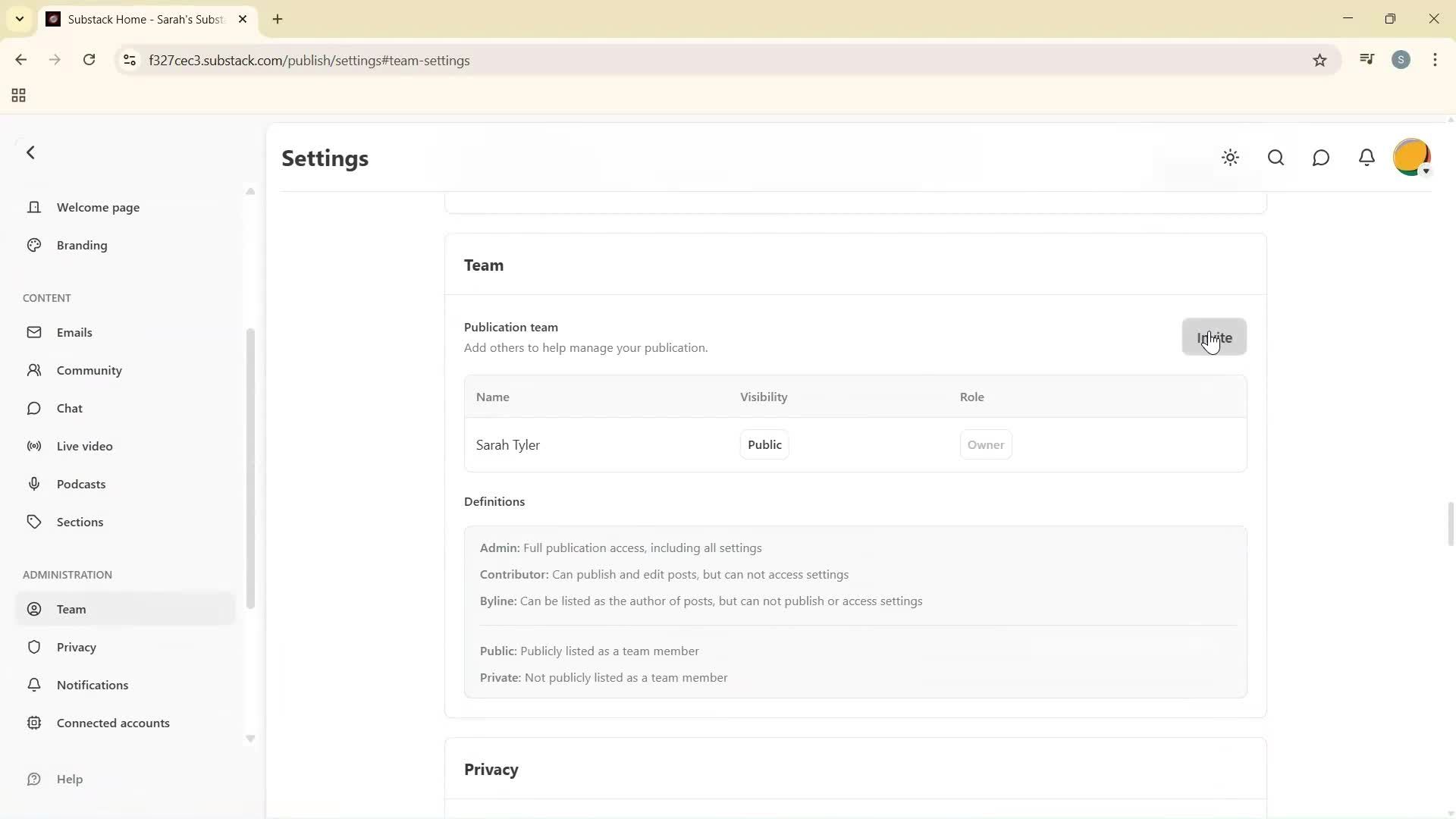Screen dimensions: 1456x819
Task: Open search with the magnifier icon
Action: coord(1276,158)
